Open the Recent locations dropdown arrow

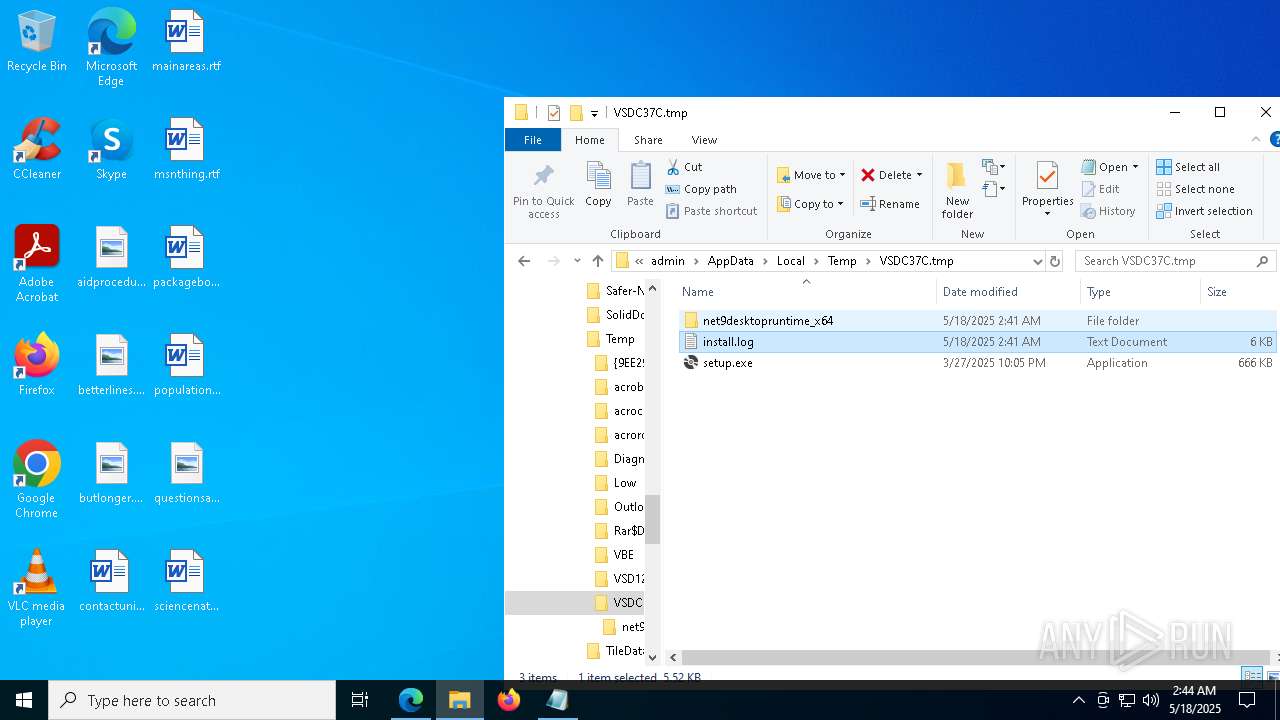(577, 261)
